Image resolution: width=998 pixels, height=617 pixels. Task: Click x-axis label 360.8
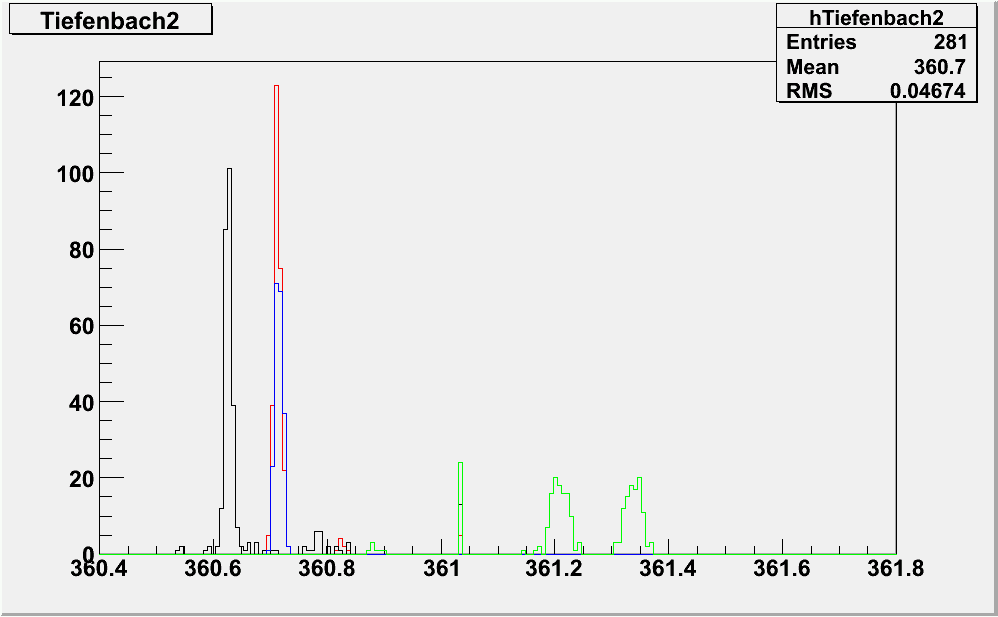coord(327,570)
